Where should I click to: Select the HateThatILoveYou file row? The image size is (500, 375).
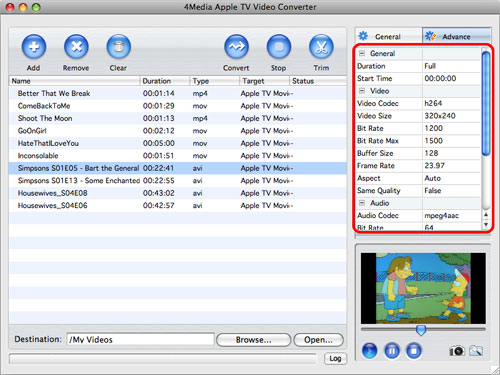(x=177, y=143)
